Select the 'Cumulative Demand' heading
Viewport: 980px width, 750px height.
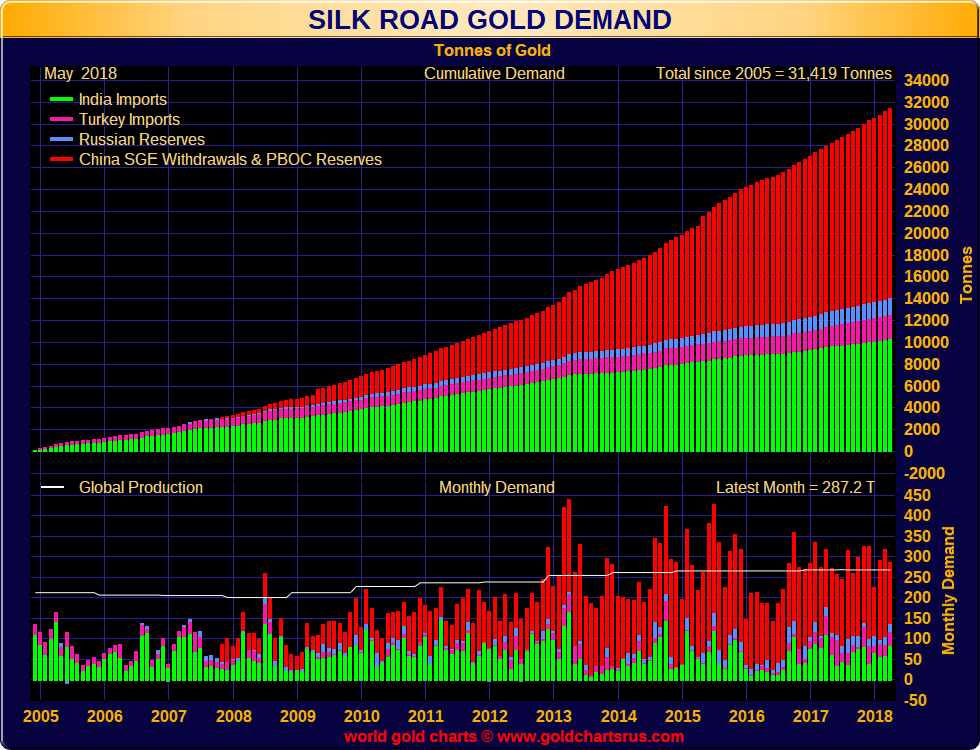[x=494, y=73]
